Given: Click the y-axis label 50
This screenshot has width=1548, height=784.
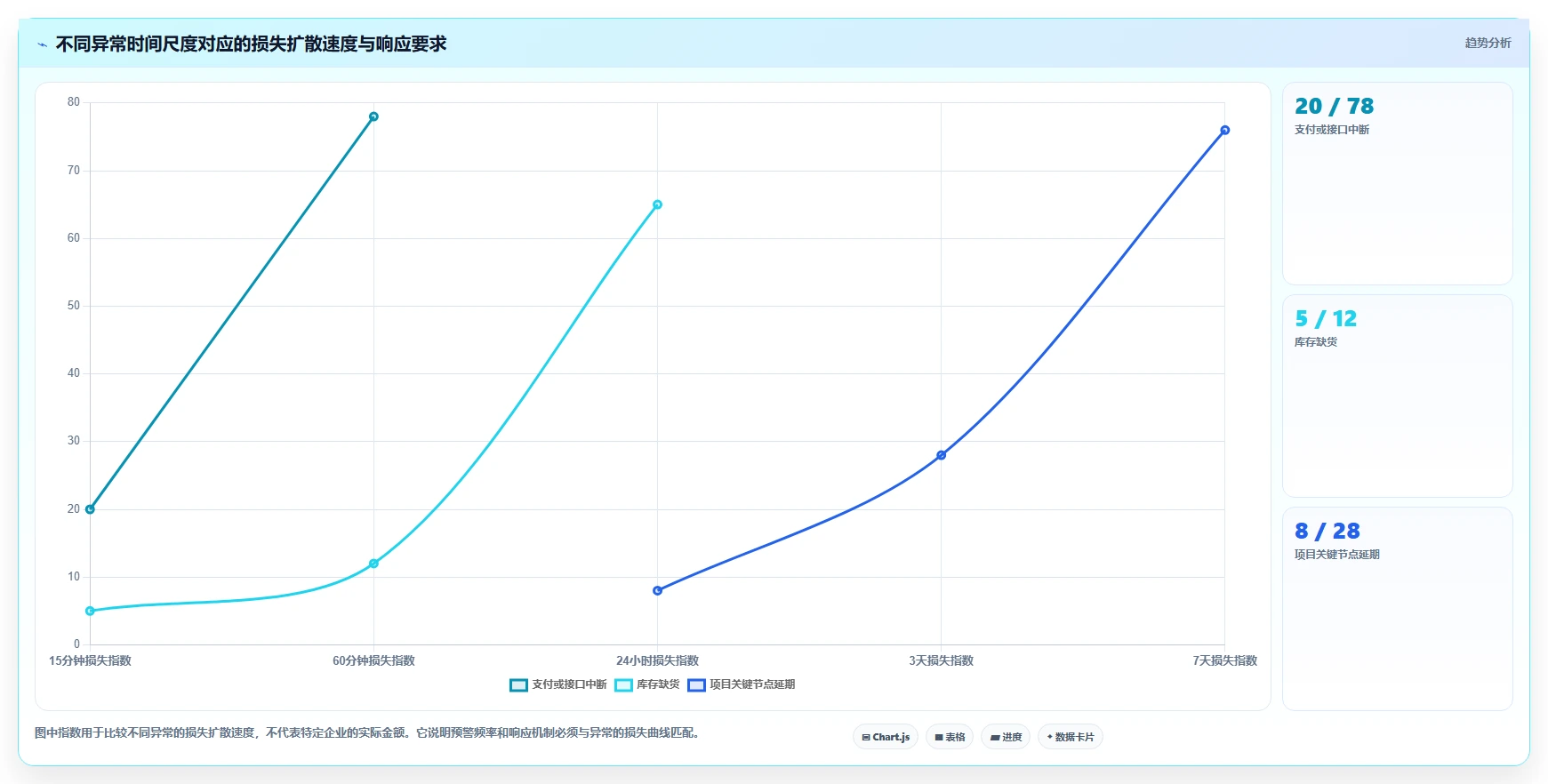Looking at the screenshot, I should coord(74,306).
